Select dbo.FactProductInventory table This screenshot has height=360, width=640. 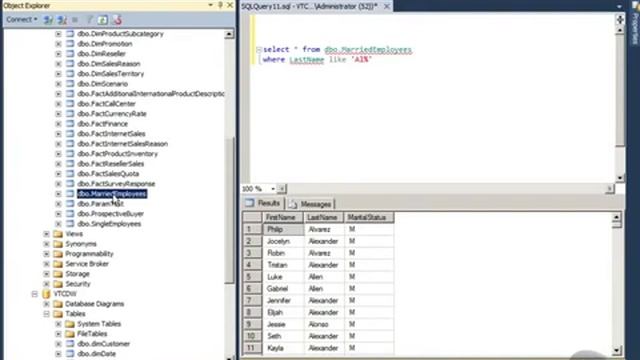point(118,154)
